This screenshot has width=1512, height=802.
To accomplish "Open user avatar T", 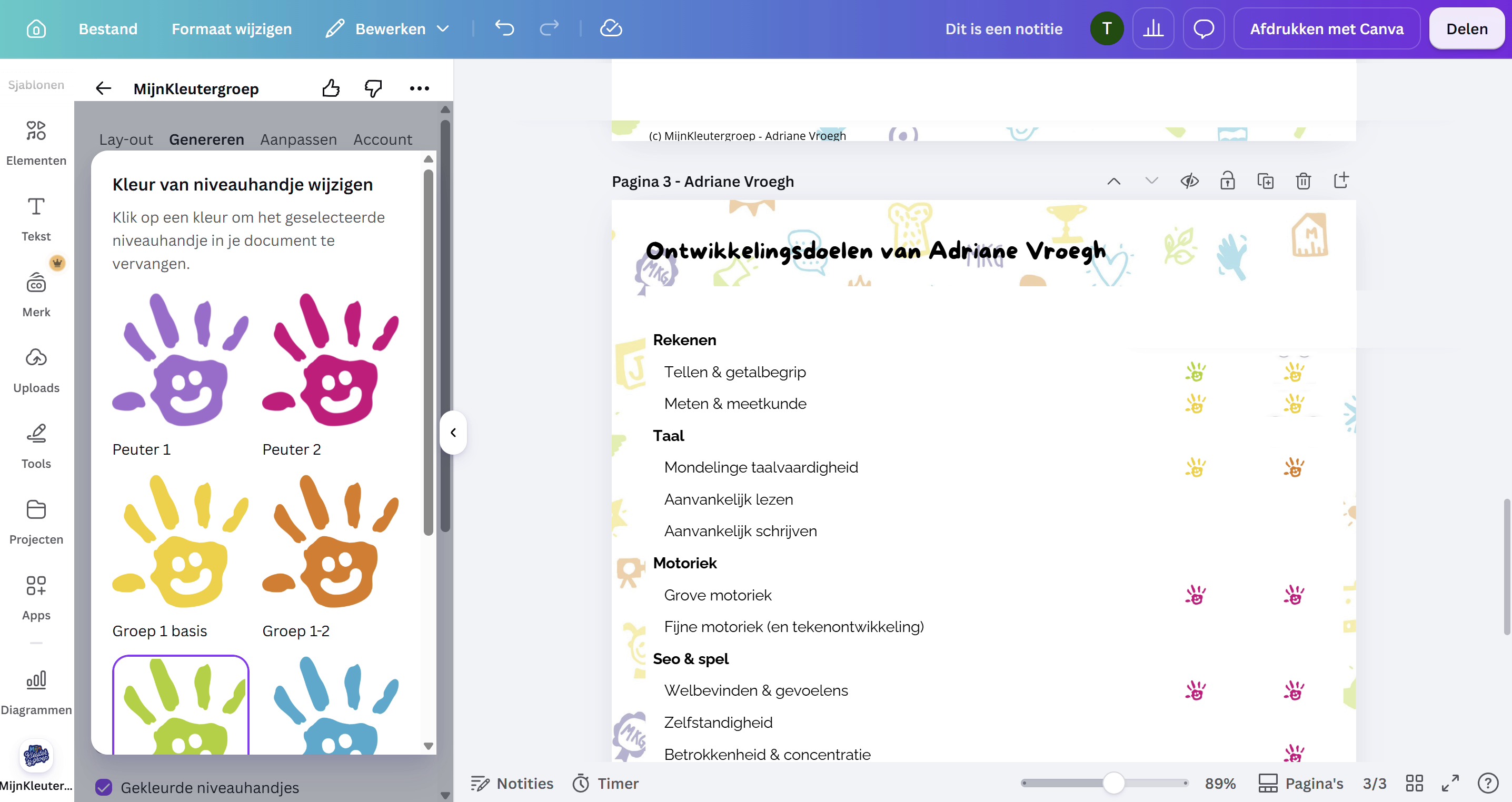I will (x=1107, y=28).
